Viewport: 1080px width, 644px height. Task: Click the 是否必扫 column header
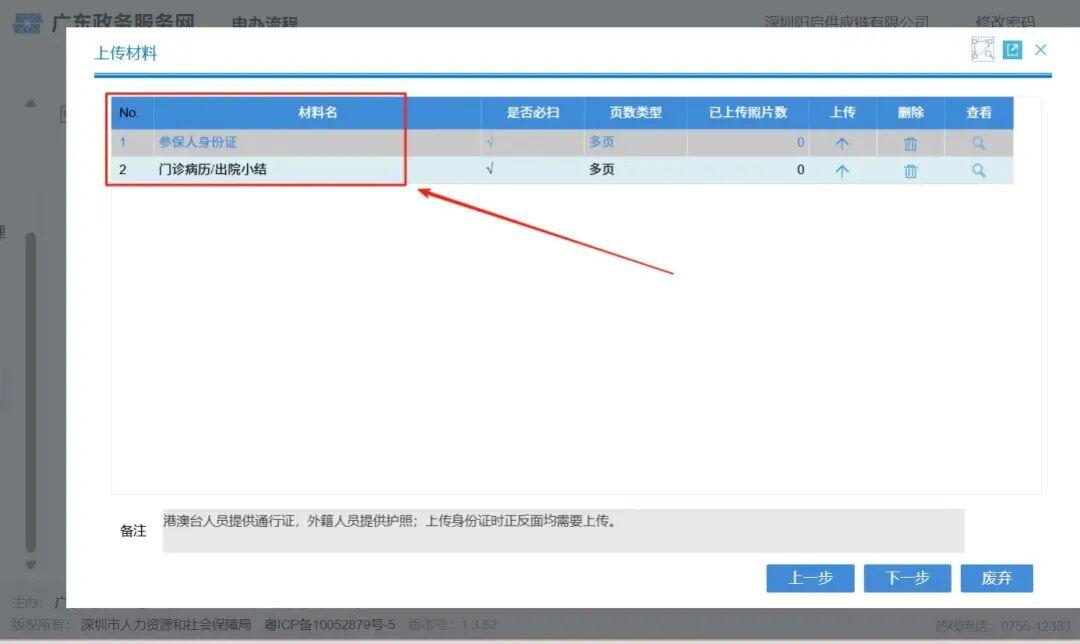(x=532, y=113)
